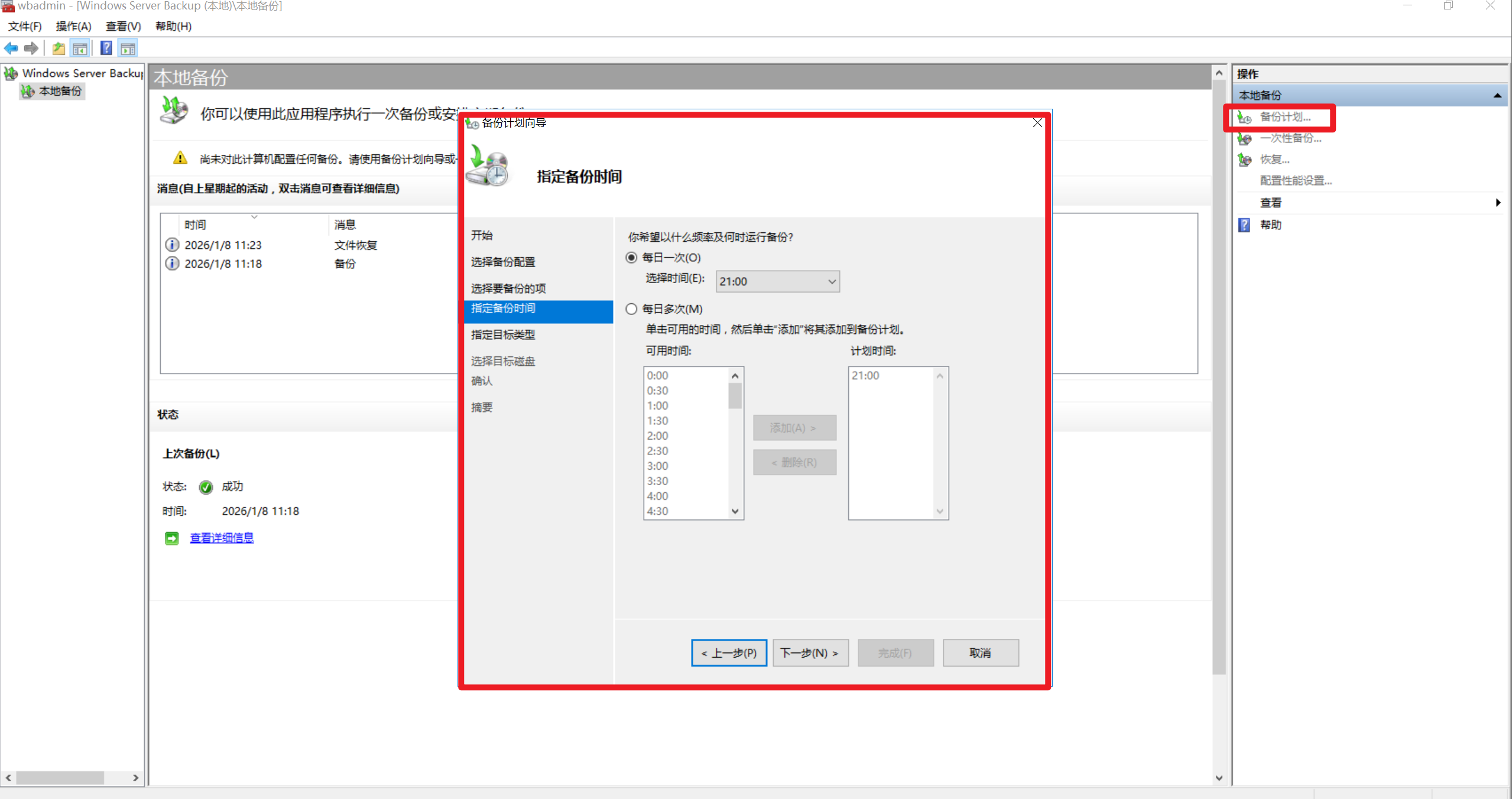
Task: Select 2:00 in the available times list
Action: point(657,436)
